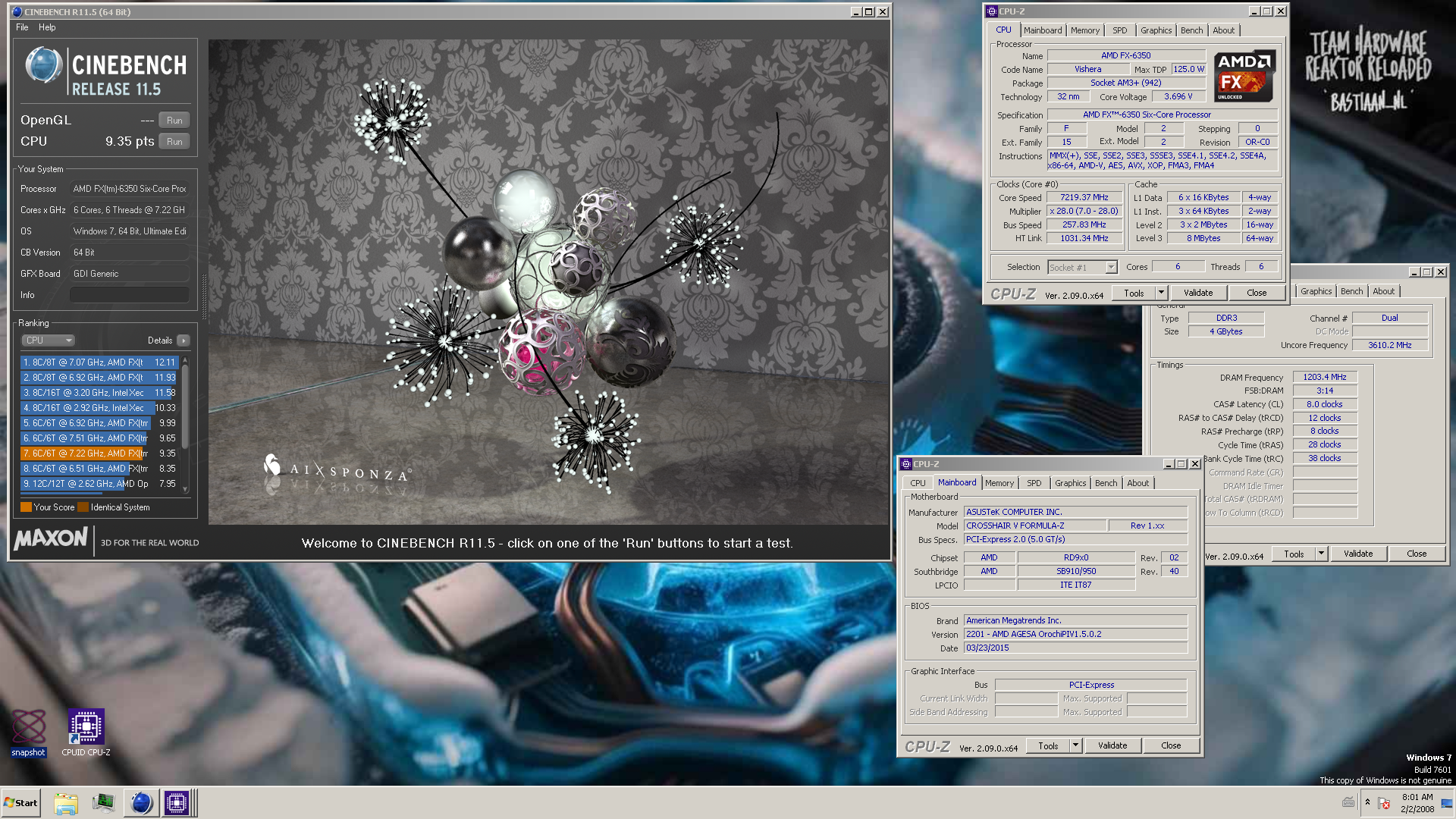1456x819 pixels.
Task: Click the Info input field
Action: [130, 295]
